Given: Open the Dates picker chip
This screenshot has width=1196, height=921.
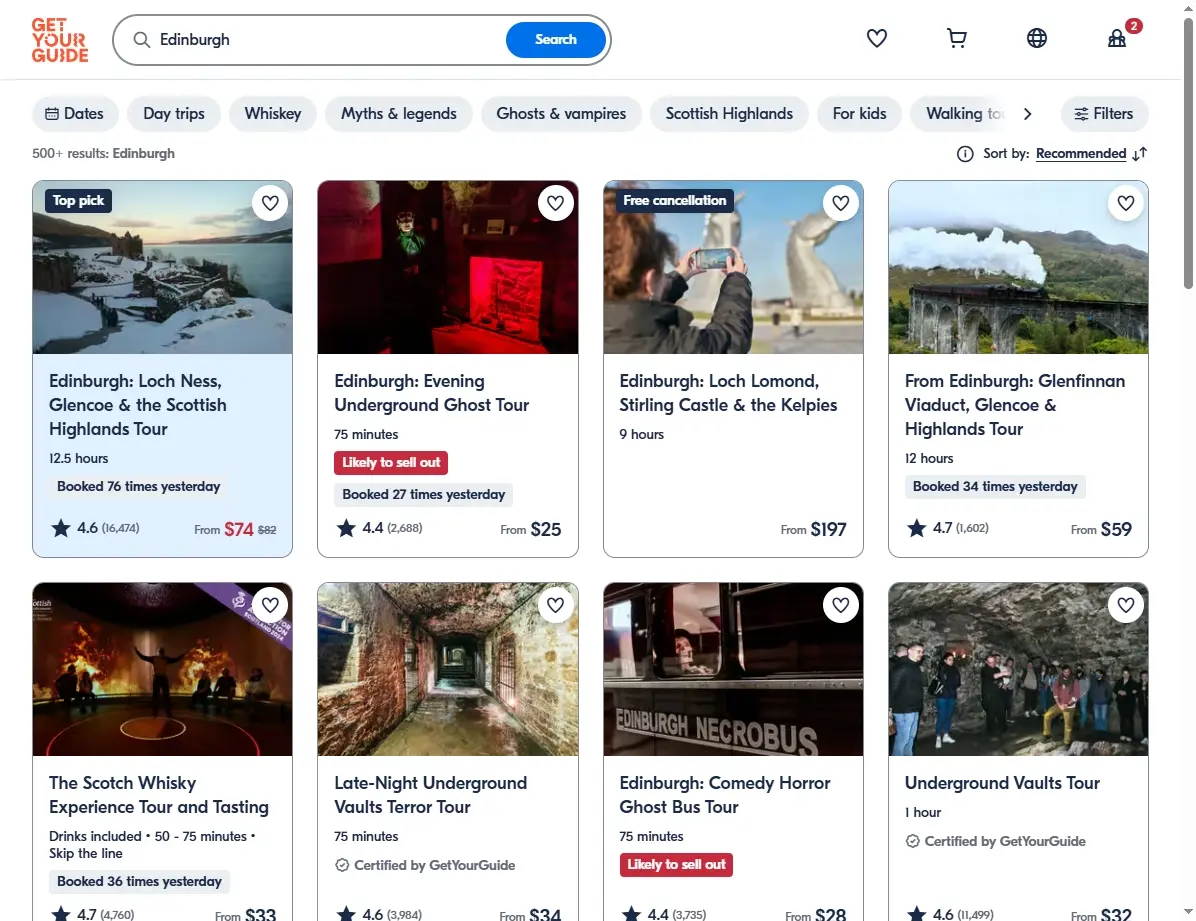Looking at the screenshot, I should [75, 114].
